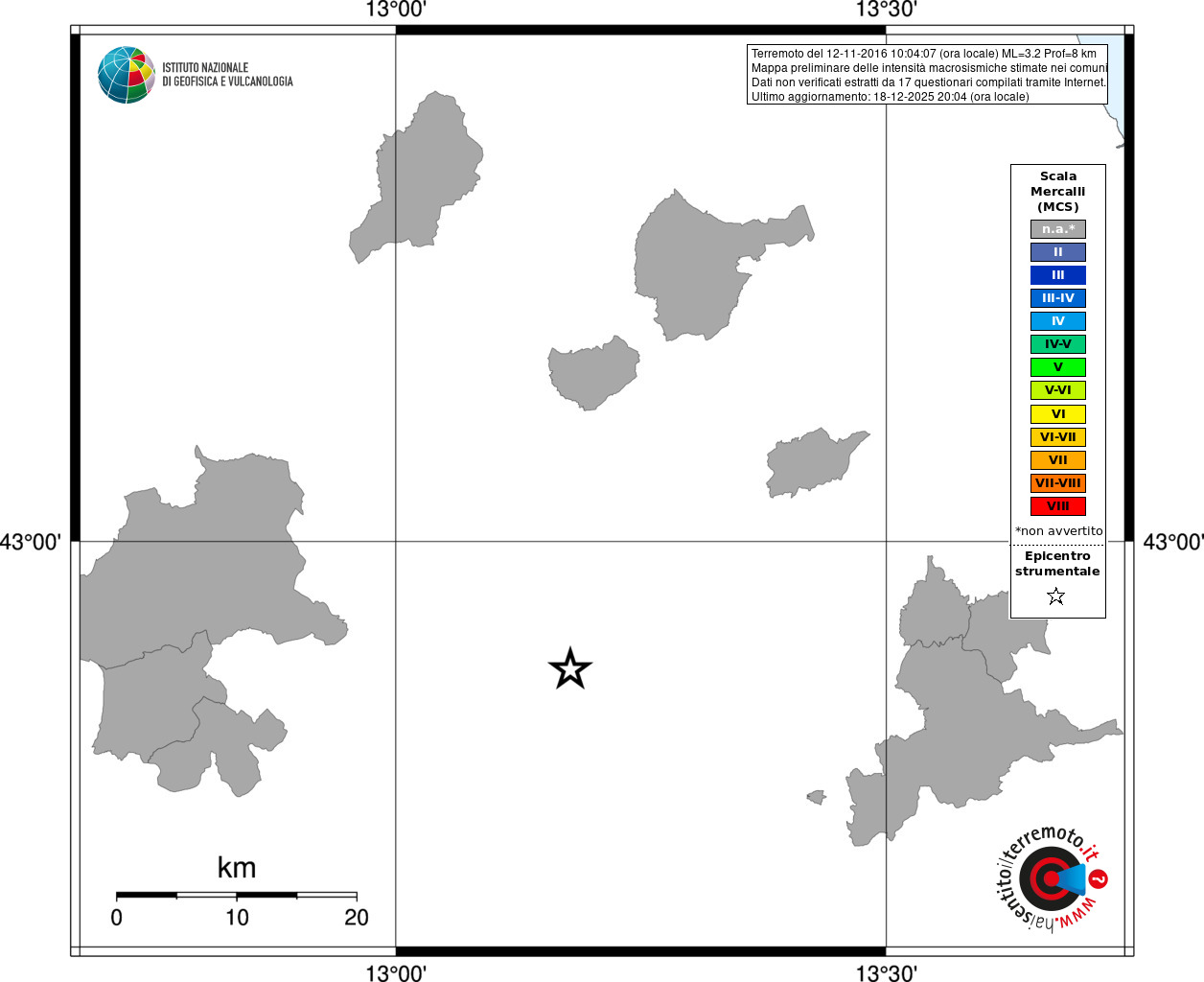Select the IV-V intensity legend swatch
Image resolution: width=1204 pixels, height=982 pixels.
[x=1058, y=344]
